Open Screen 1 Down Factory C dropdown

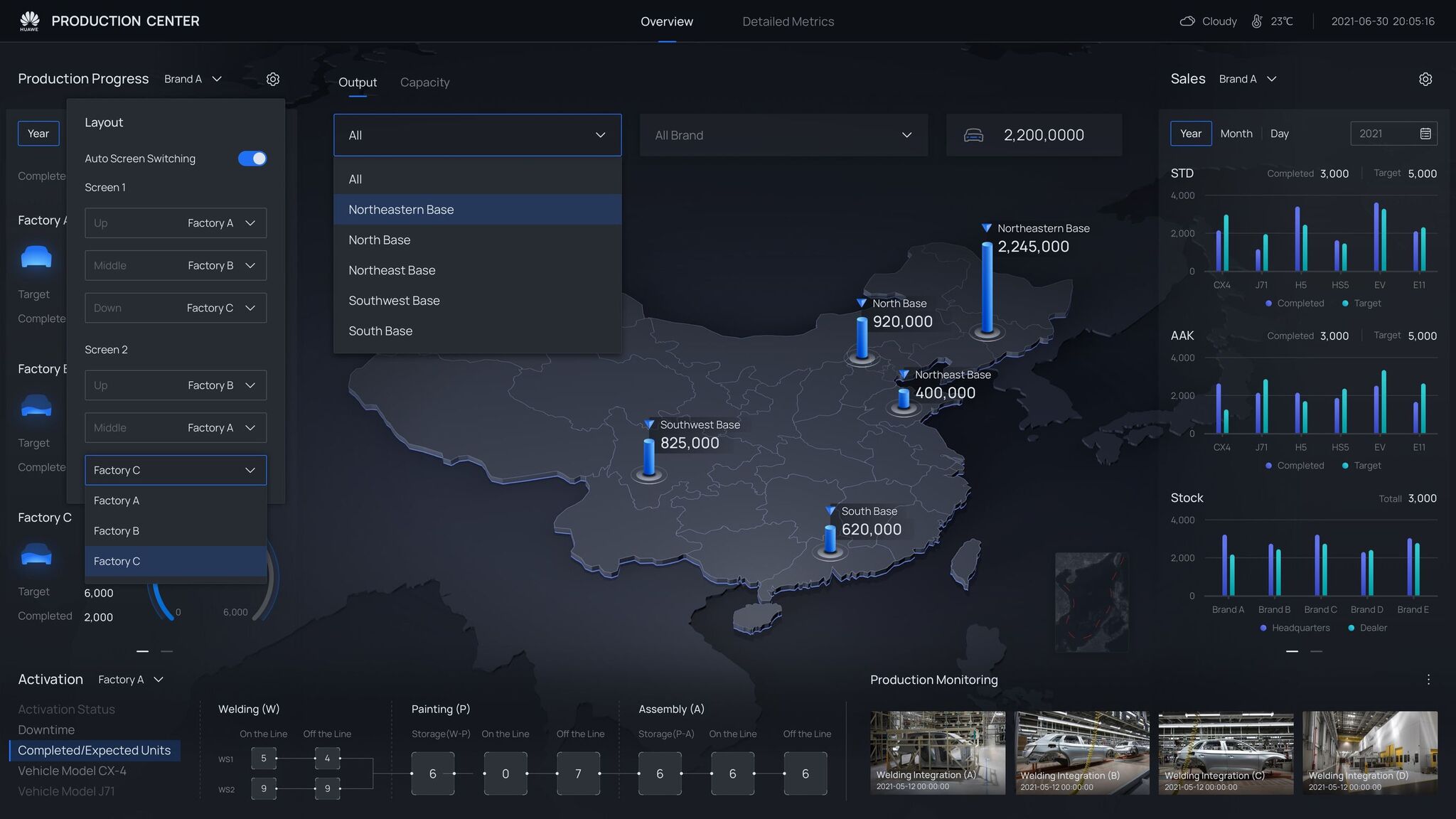tap(176, 308)
